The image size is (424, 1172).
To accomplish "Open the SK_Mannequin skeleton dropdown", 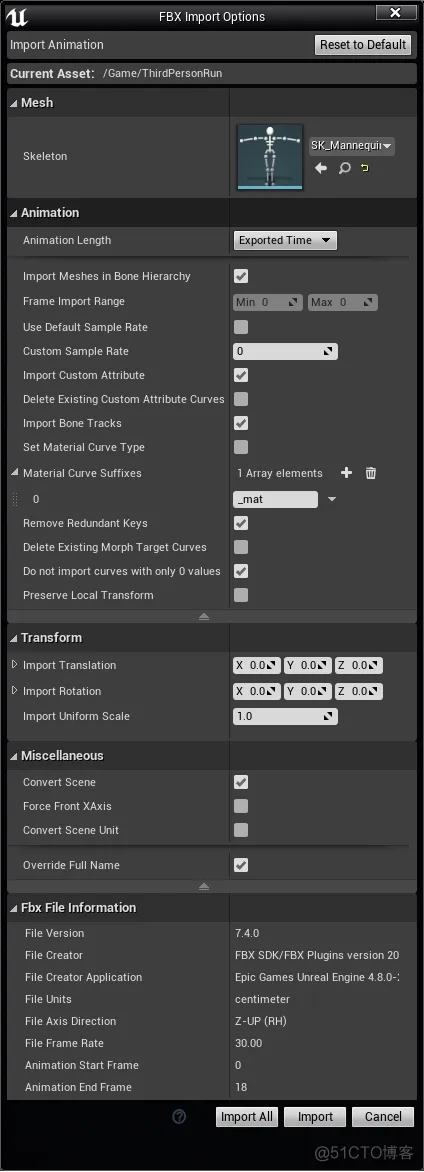I will click(351, 145).
